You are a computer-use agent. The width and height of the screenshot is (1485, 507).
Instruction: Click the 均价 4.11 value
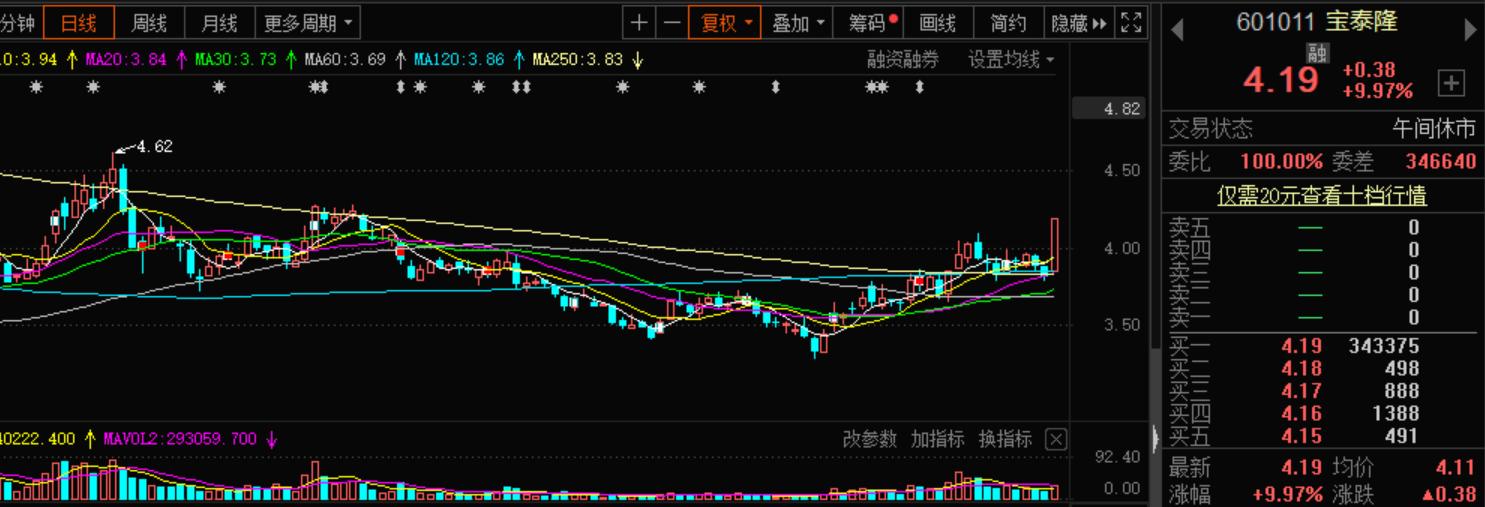1455,467
